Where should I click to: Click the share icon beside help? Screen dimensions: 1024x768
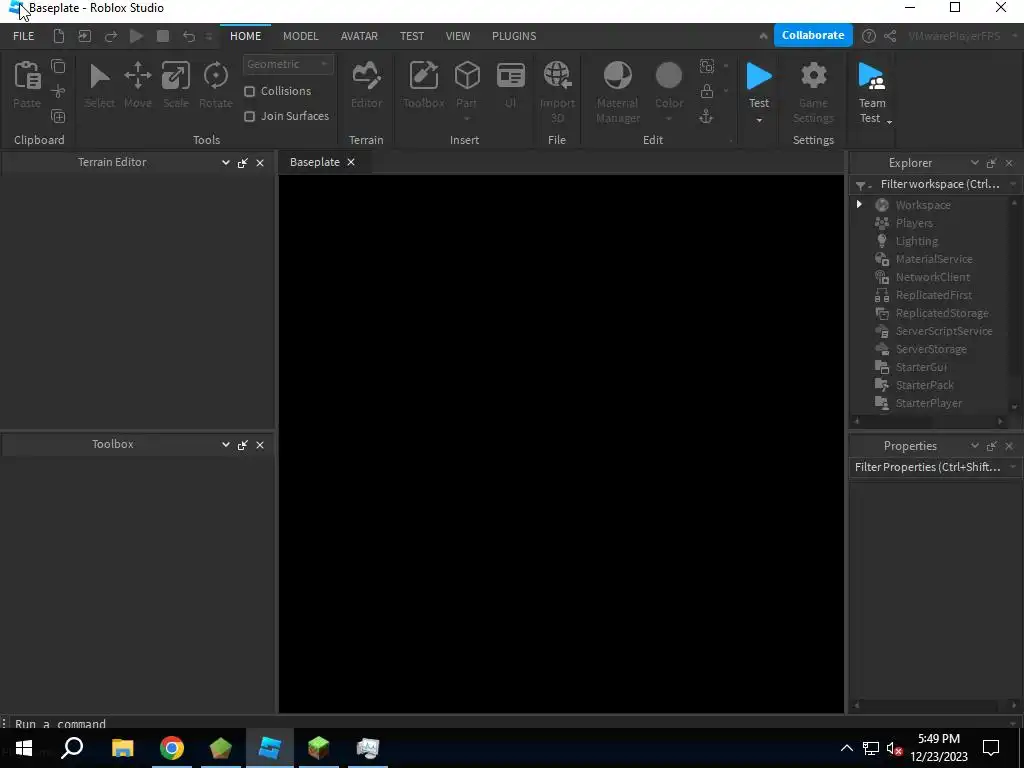pyautogui.click(x=890, y=36)
